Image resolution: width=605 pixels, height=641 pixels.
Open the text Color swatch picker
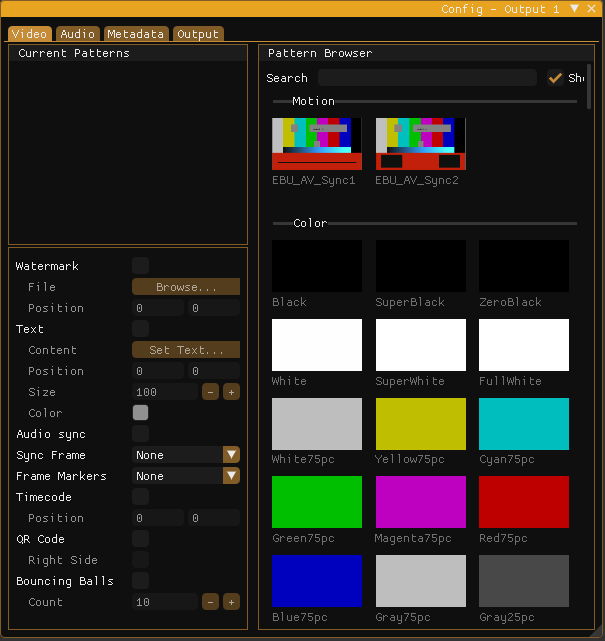[x=140, y=412]
